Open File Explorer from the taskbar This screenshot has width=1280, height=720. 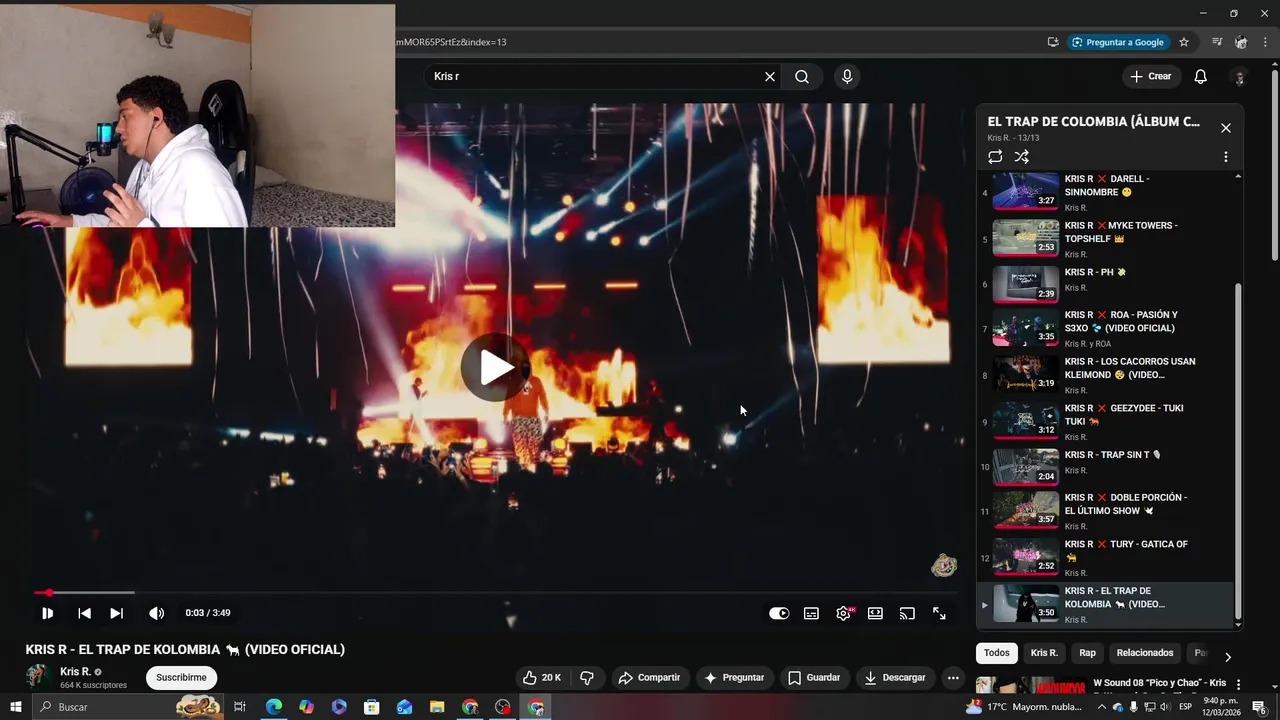437,707
